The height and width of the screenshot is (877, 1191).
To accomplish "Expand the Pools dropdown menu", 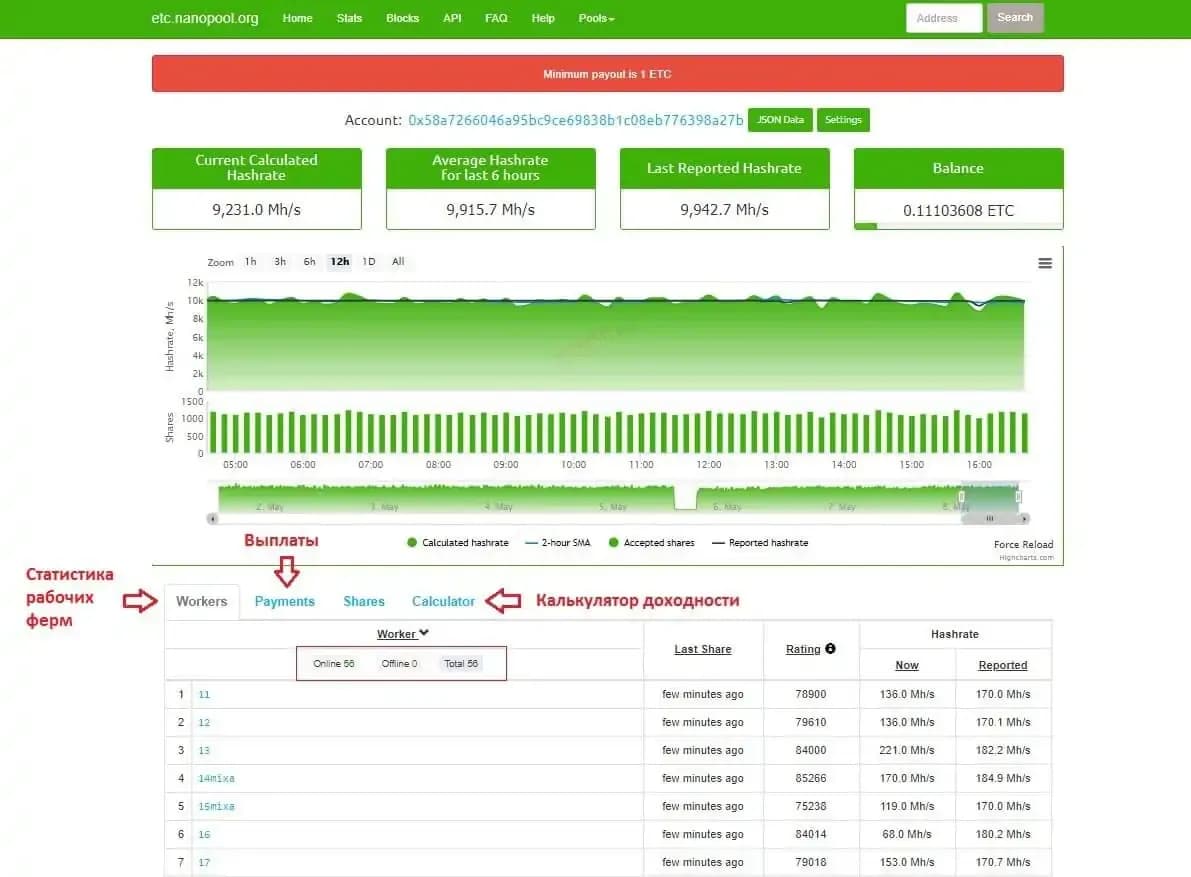I will tap(596, 18).
